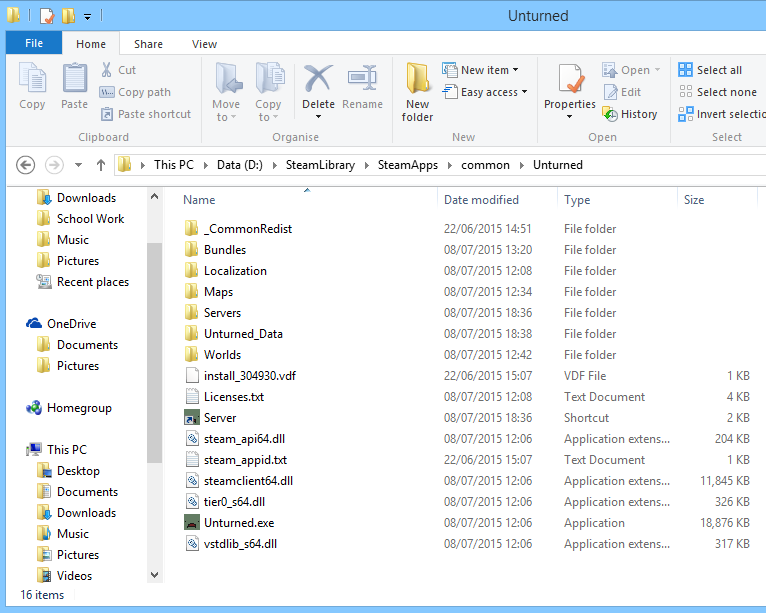
Task: Expand the Properties dropdown arrow
Action: coord(570,117)
